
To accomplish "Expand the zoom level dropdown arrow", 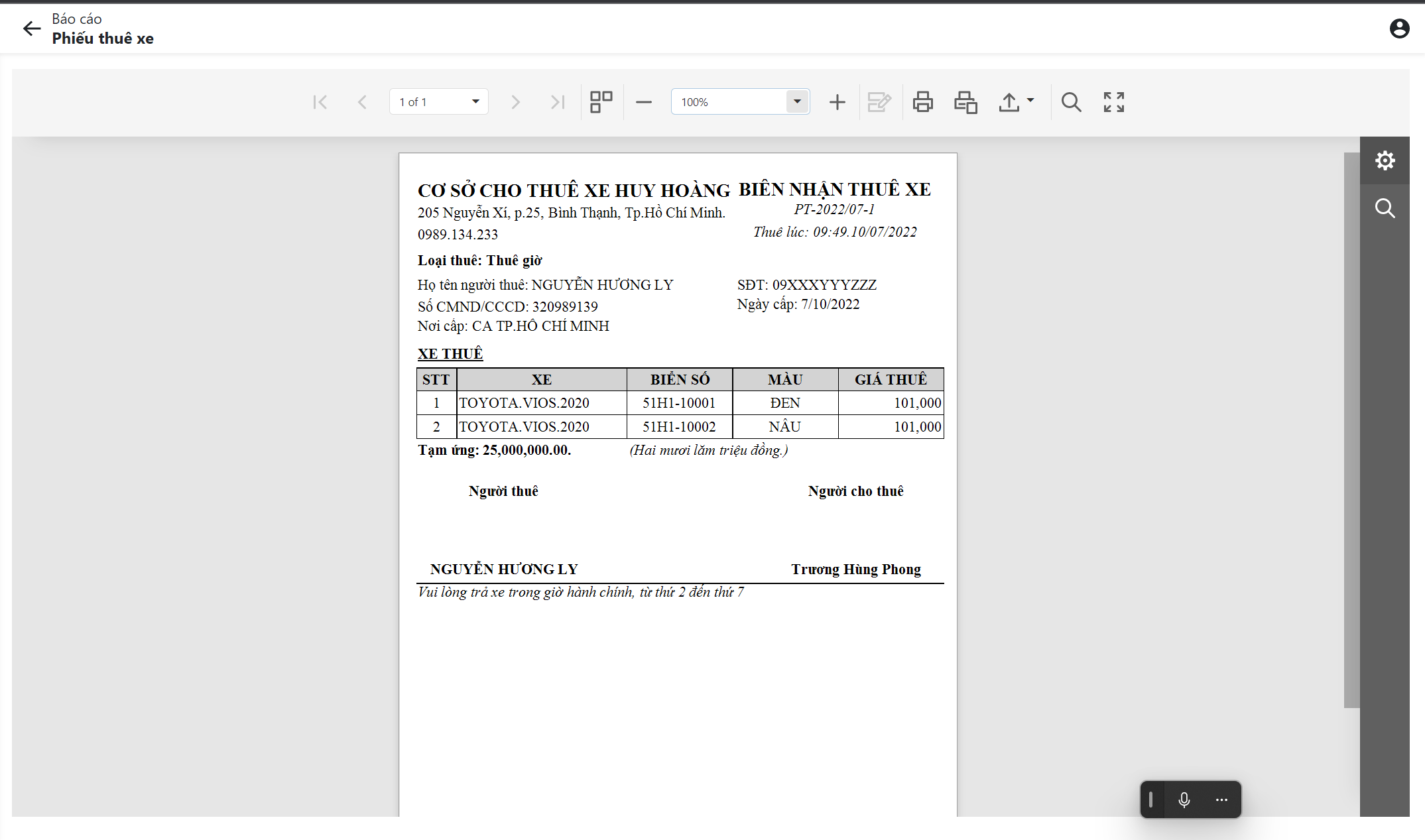I will (x=797, y=101).
